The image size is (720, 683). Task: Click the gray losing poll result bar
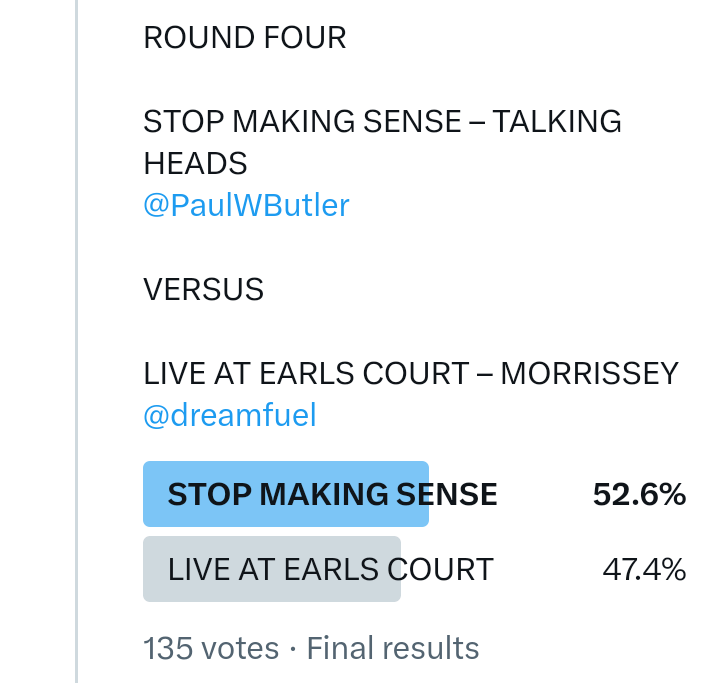pos(271,569)
